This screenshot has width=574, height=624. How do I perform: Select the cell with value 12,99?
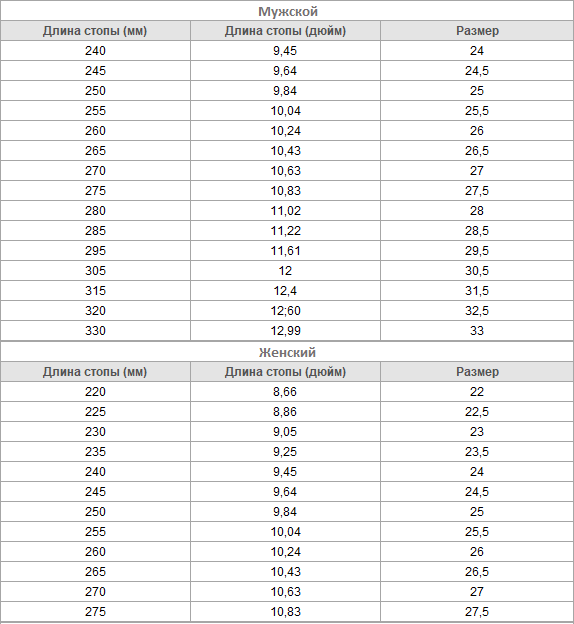point(285,331)
